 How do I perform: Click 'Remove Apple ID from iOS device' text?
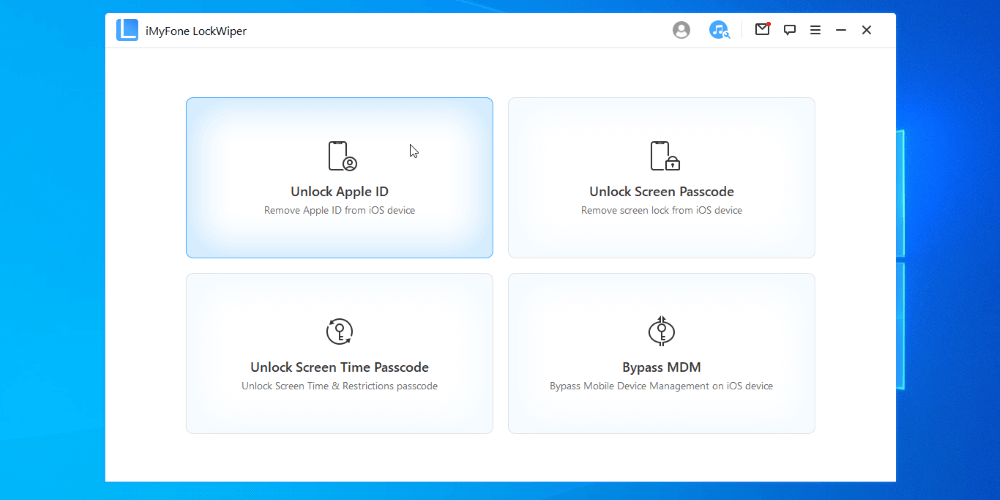(x=339, y=210)
